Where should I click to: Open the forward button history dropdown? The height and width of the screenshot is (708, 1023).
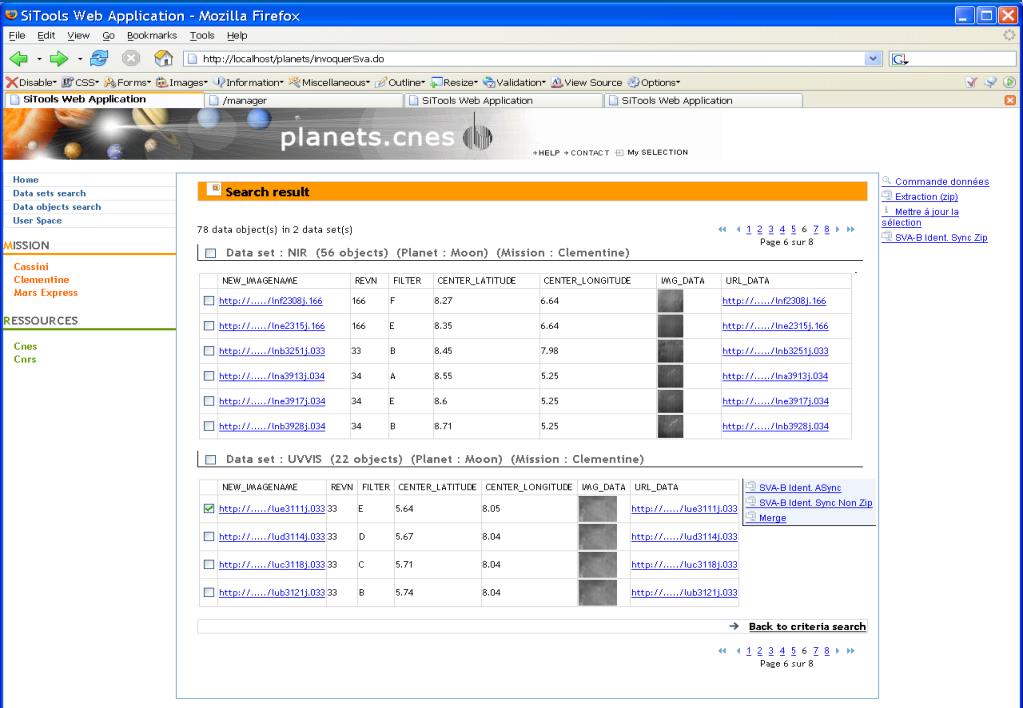click(x=80, y=59)
